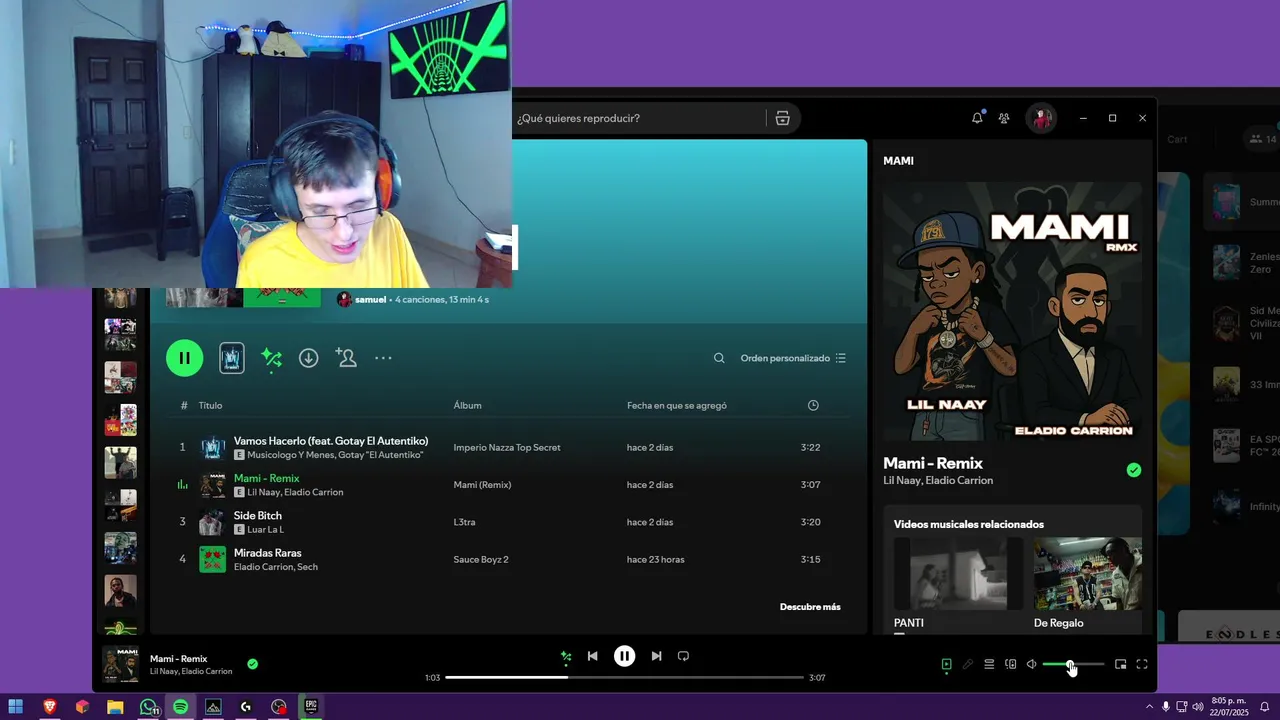1280x720 pixels.
Task: Toggle saved check beside Mami - Remix in right panel
Action: (1133, 470)
